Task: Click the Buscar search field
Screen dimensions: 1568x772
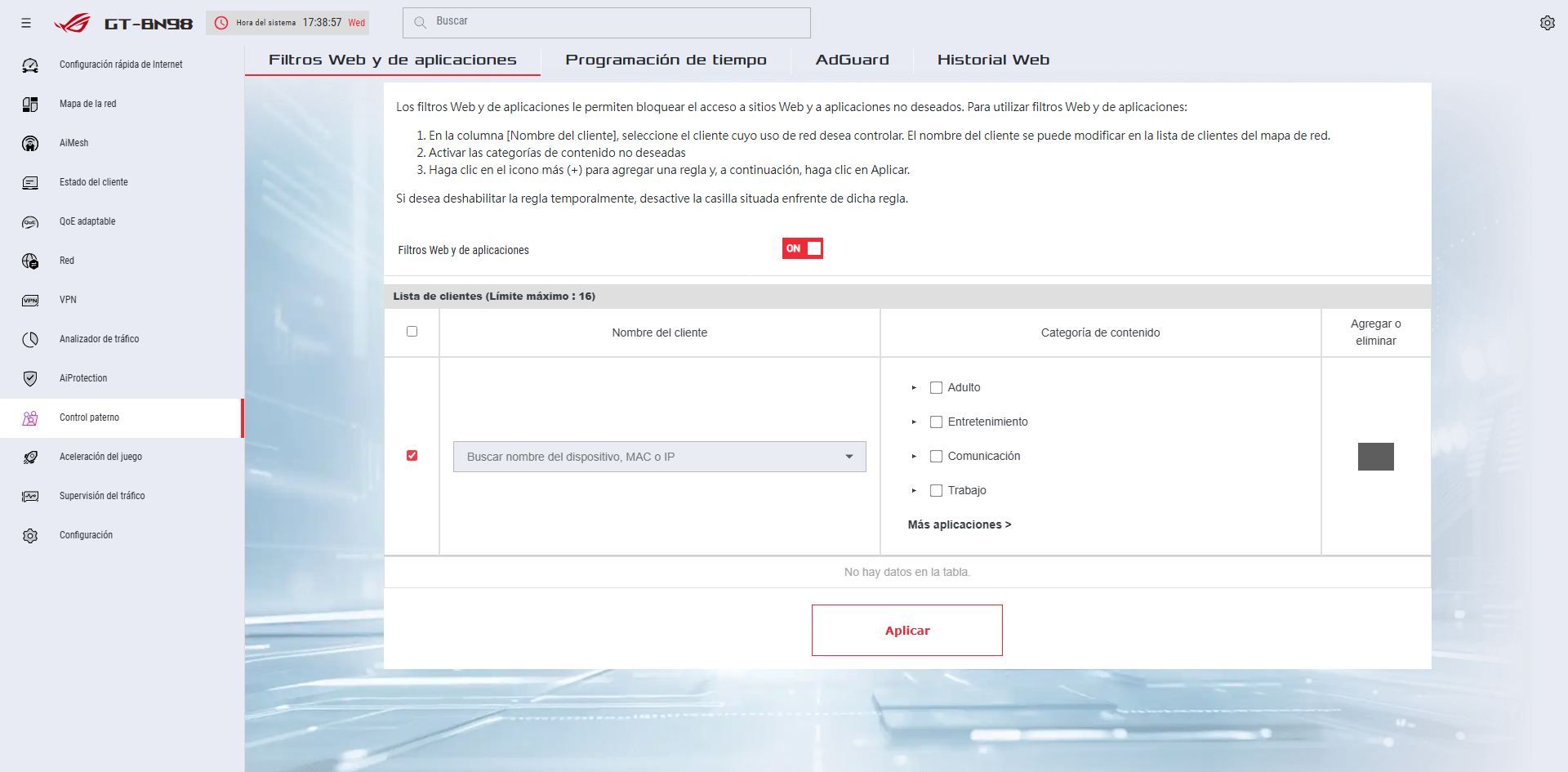Action: tap(606, 23)
